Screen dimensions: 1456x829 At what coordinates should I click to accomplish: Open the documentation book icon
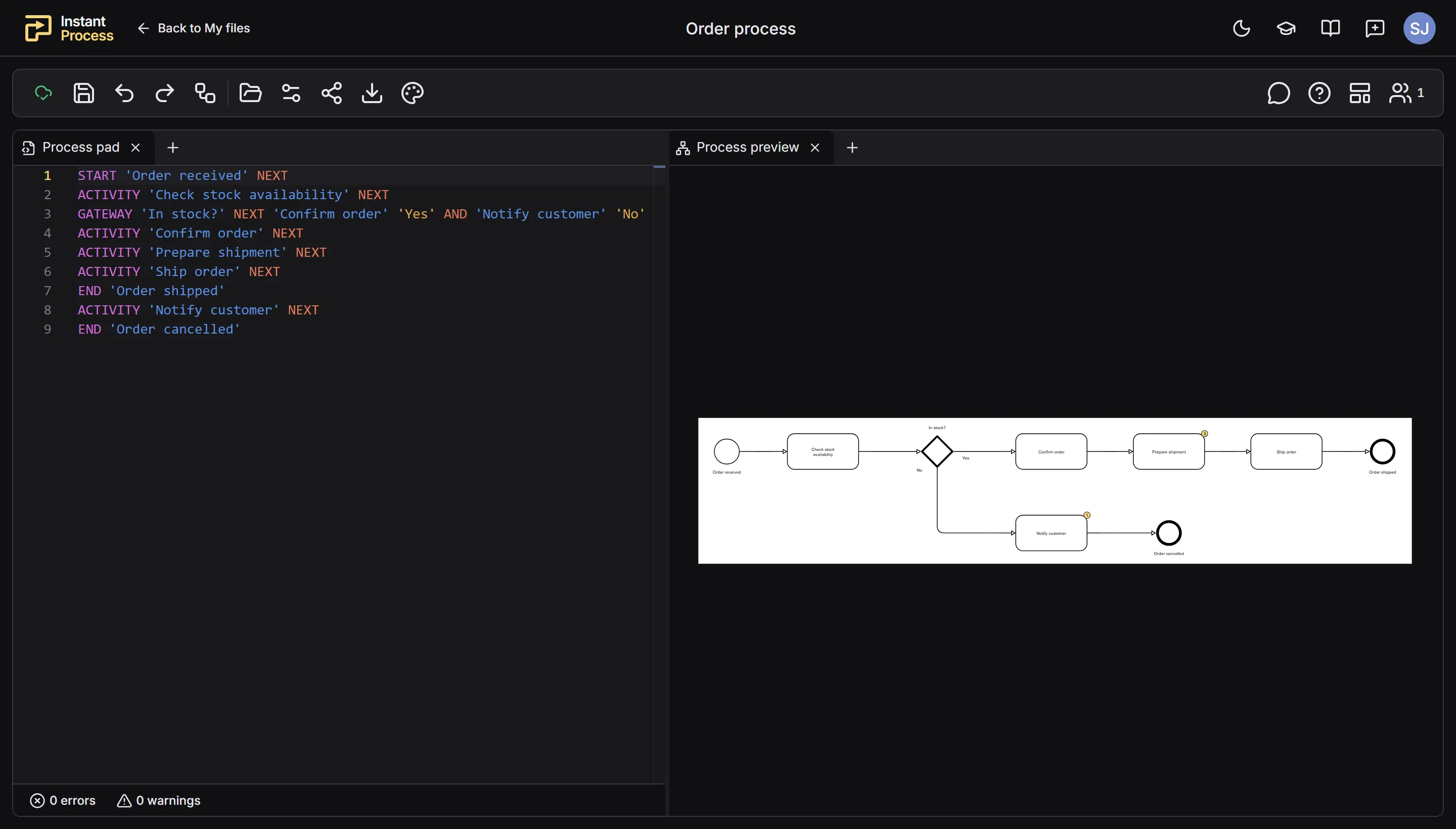pyautogui.click(x=1330, y=28)
